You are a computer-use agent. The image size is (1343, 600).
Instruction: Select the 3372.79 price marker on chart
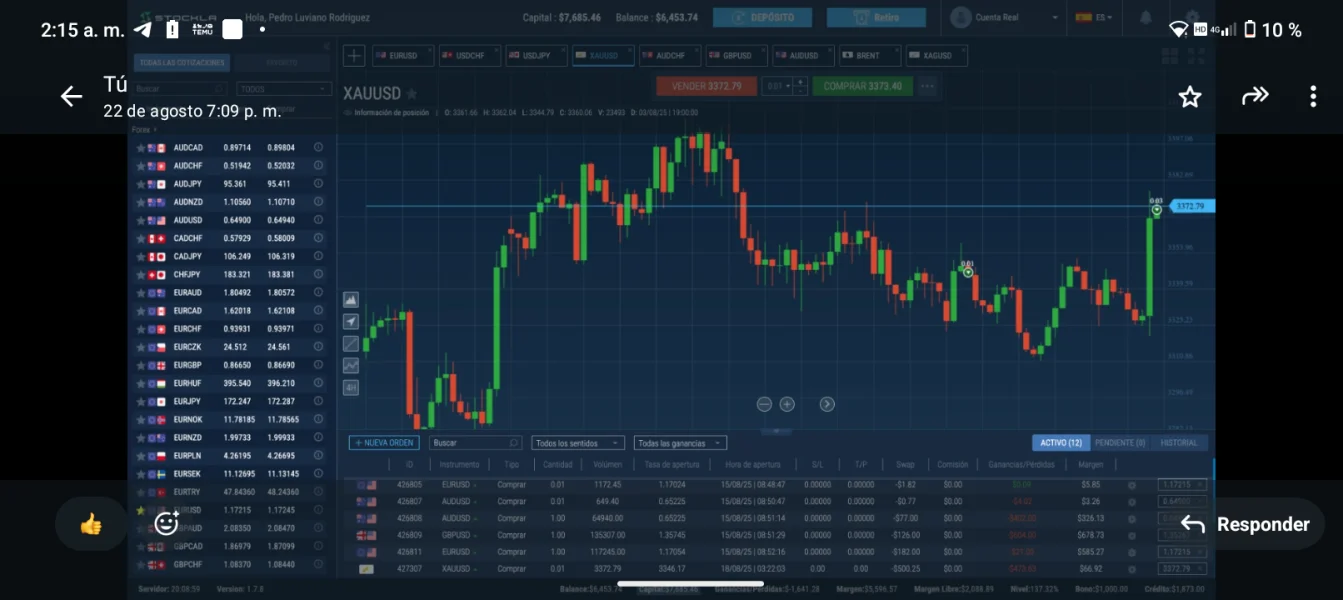pos(1192,206)
